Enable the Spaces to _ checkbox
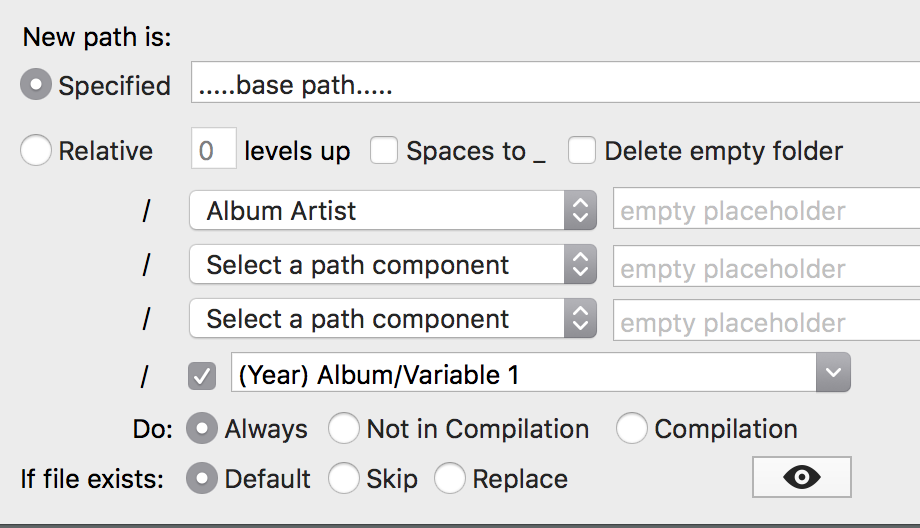The width and height of the screenshot is (920, 528). pos(384,151)
